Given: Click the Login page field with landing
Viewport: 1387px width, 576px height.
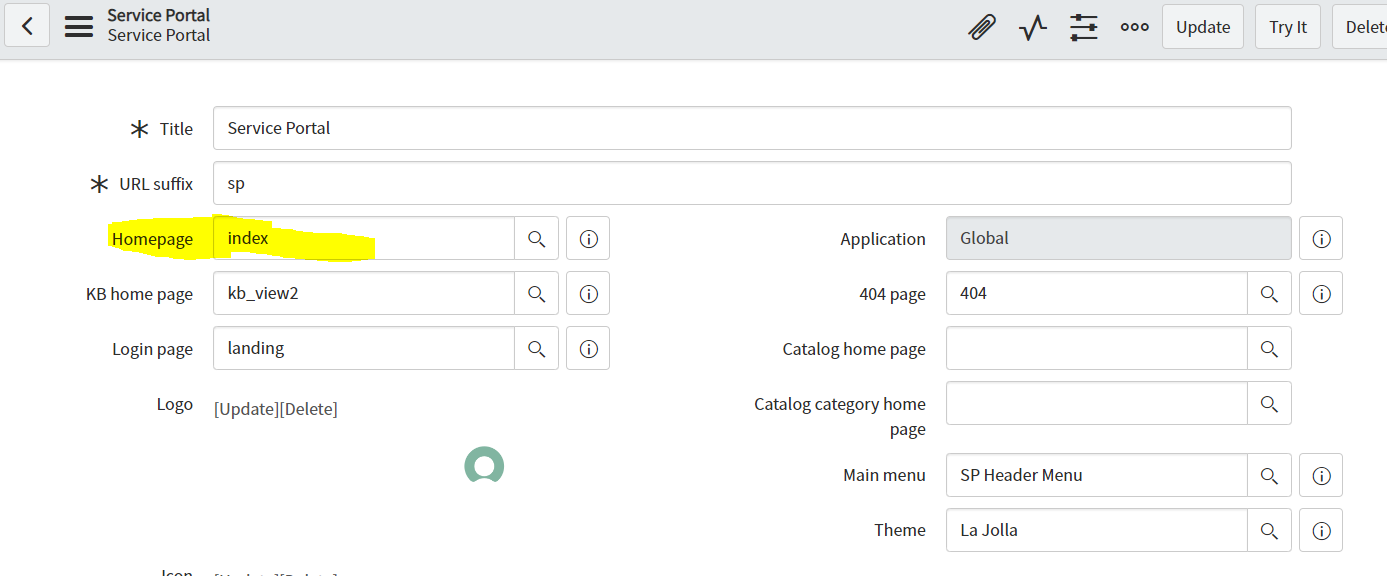Looking at the screenshot, I should point(364,348).
